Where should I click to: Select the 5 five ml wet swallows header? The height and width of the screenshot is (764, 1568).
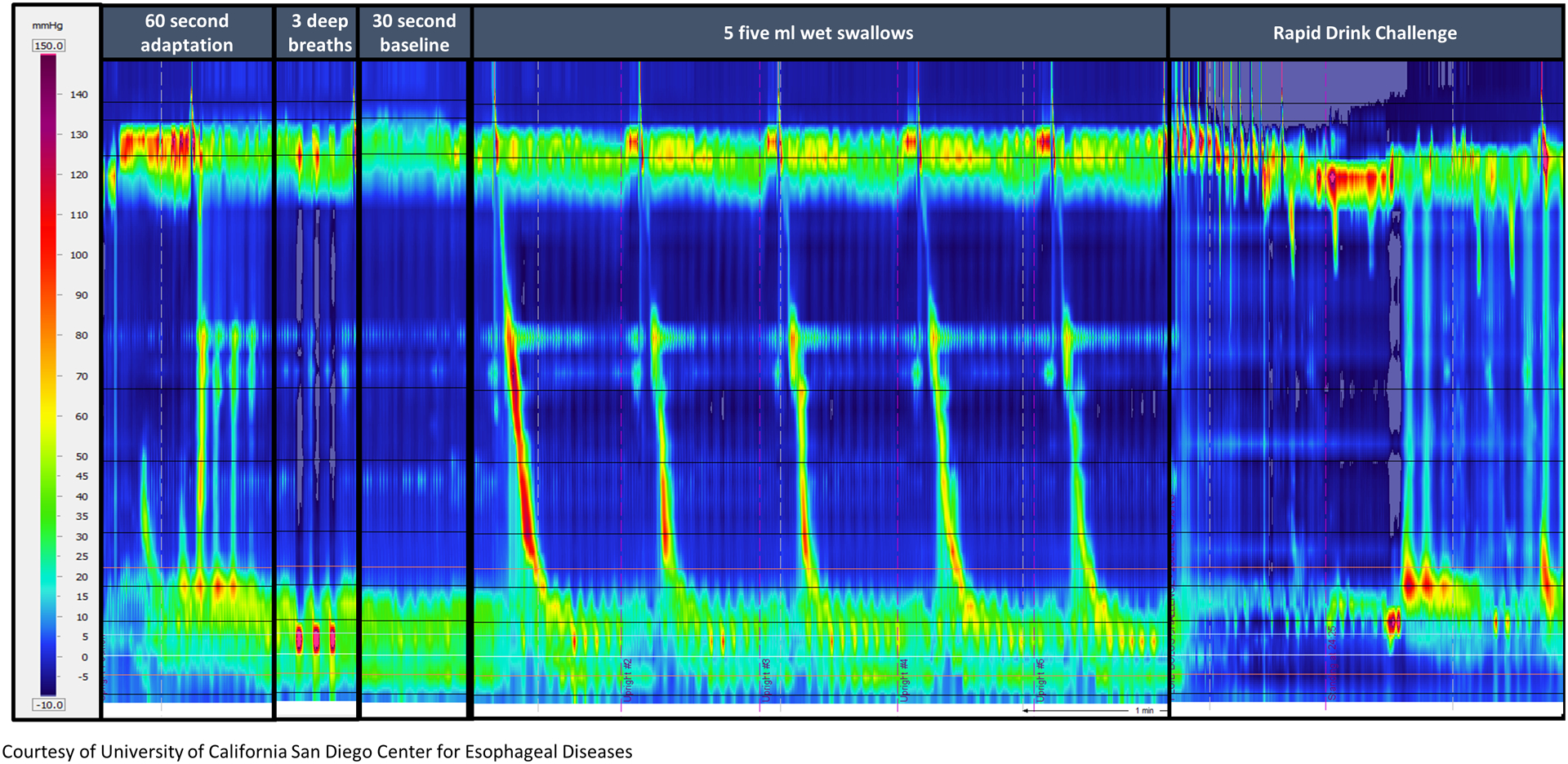coord(819,33)
